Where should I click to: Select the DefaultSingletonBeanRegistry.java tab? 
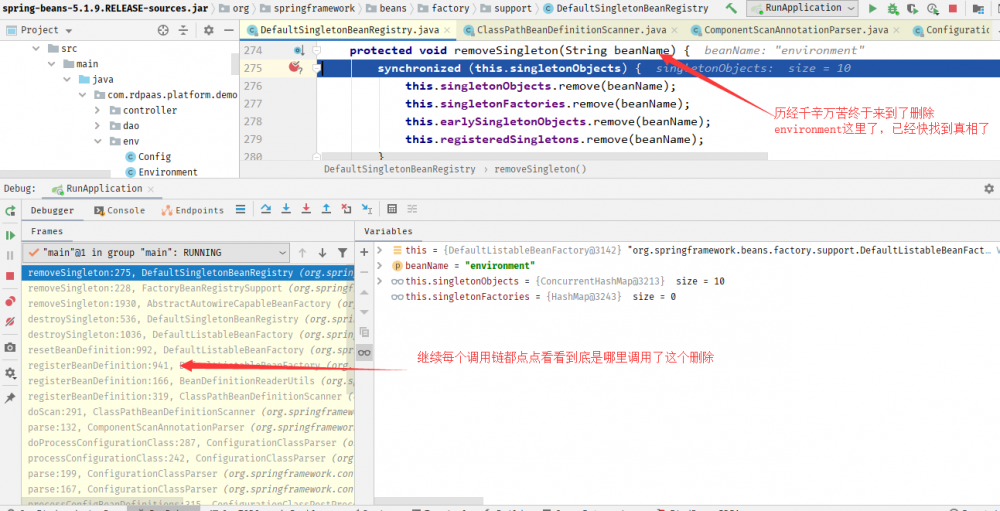(x=348, y=30)
